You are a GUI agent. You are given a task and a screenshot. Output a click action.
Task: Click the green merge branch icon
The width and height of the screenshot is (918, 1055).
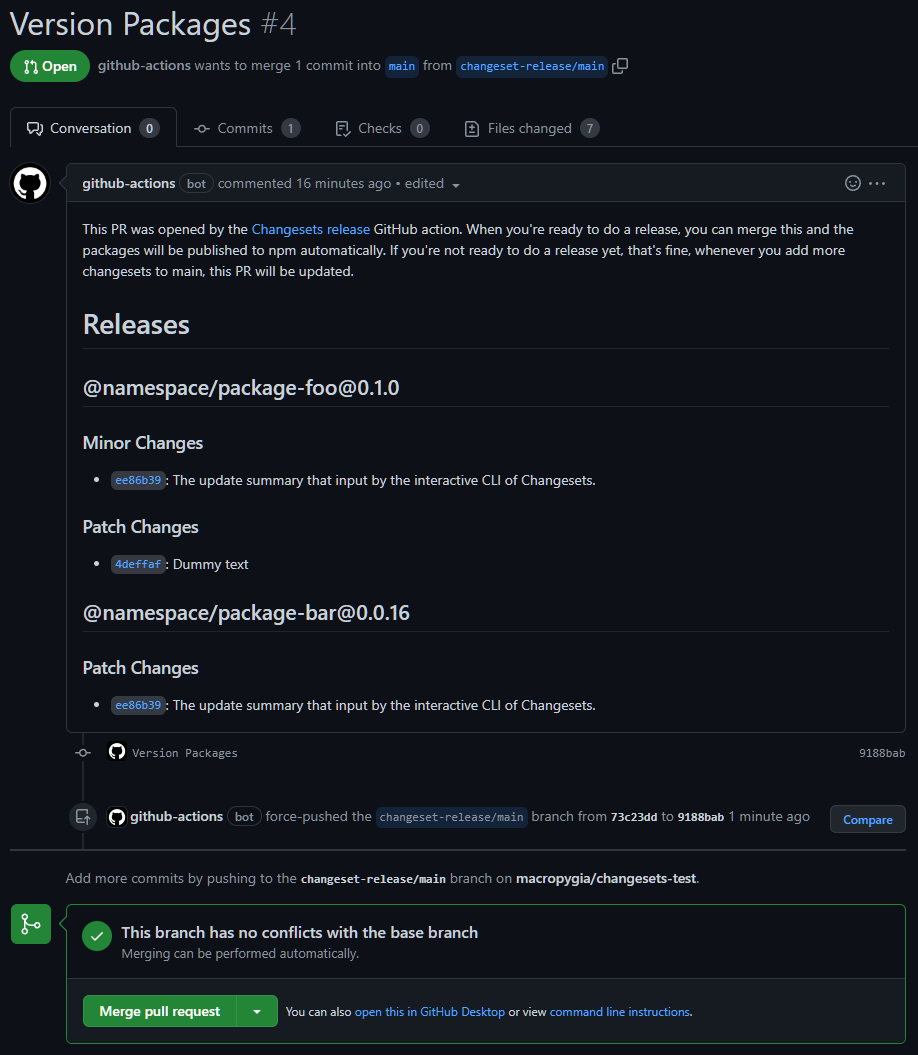point(31,924)
